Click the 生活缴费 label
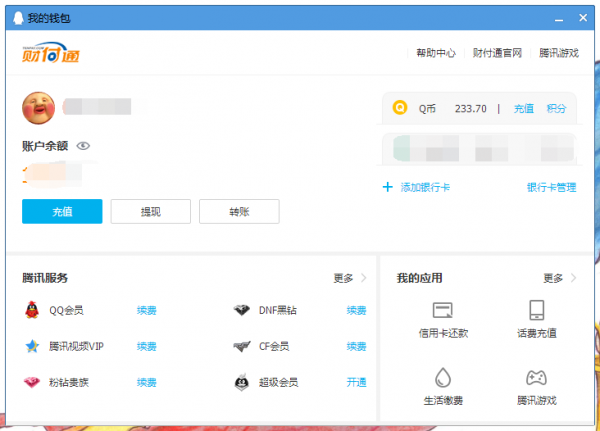The image size is (600, 431). coord(443,401)
